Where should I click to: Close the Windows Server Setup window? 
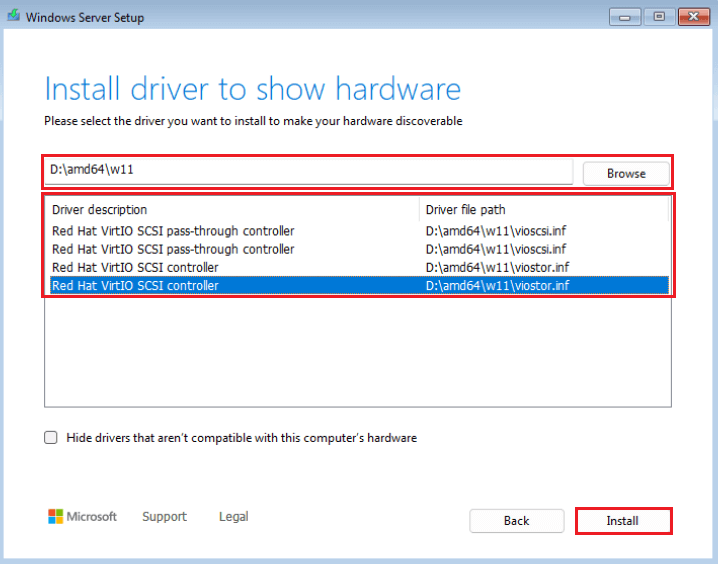692,16
